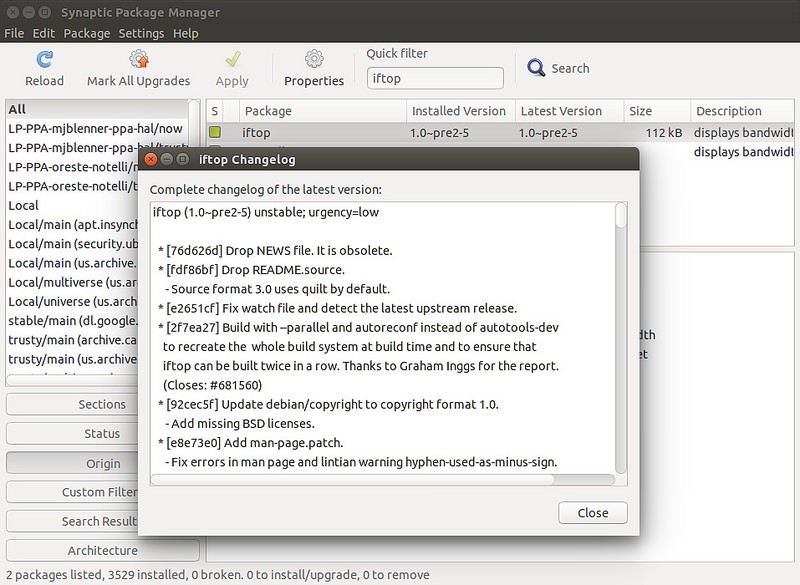Select 'LP-PPA-mjblenner-ppa-hal/now' origin entry

click(x=97, y=129)
